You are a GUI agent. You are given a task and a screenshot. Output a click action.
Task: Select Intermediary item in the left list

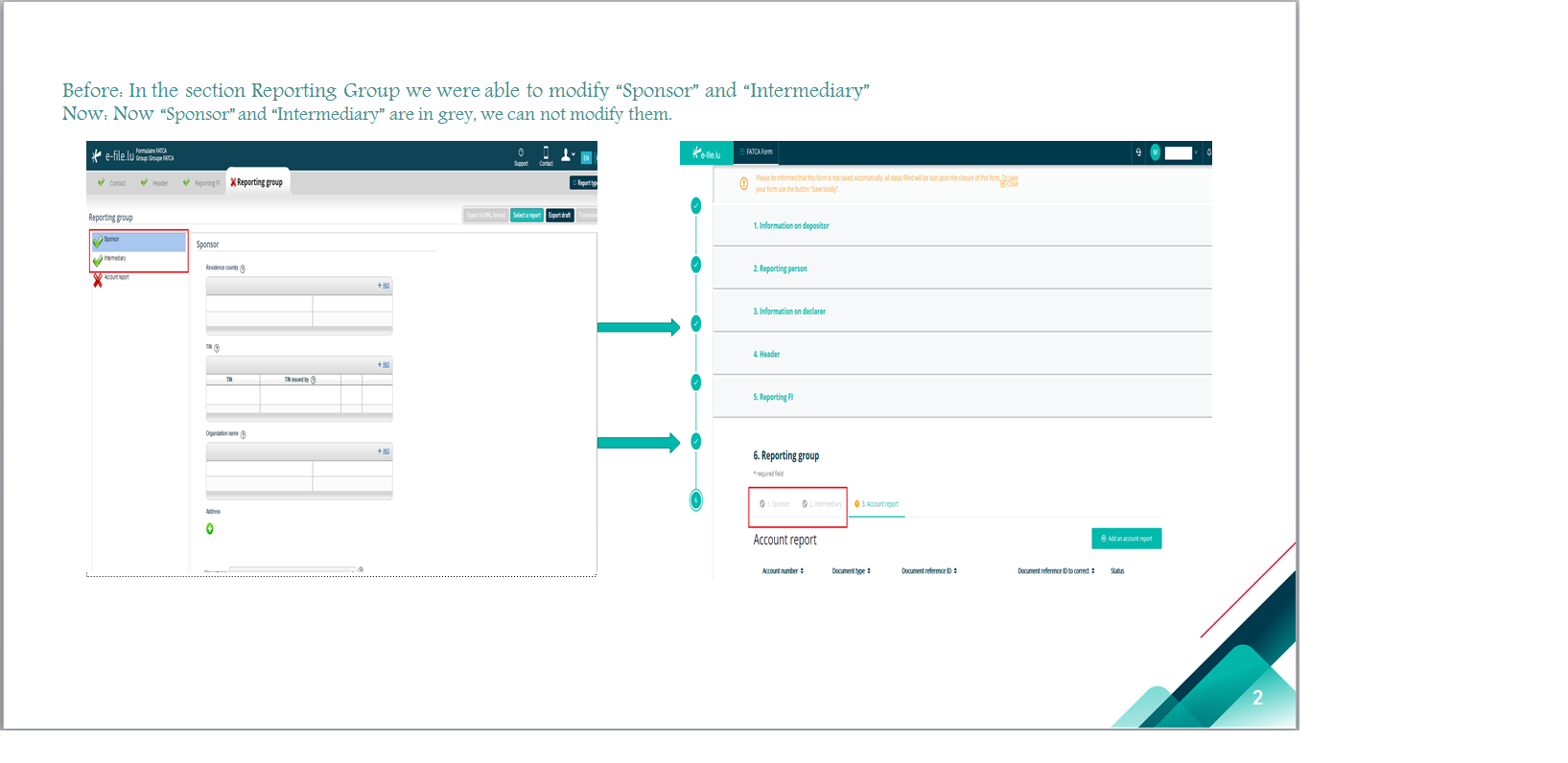(139, 259)
